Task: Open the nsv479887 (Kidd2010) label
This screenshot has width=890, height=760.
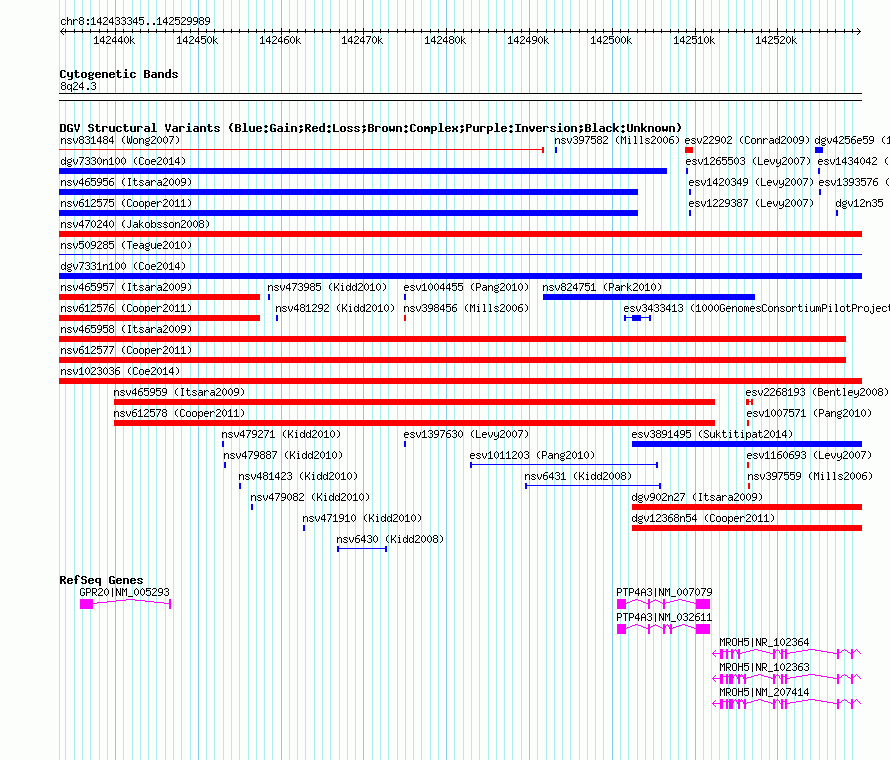Action: coord(283,455)
